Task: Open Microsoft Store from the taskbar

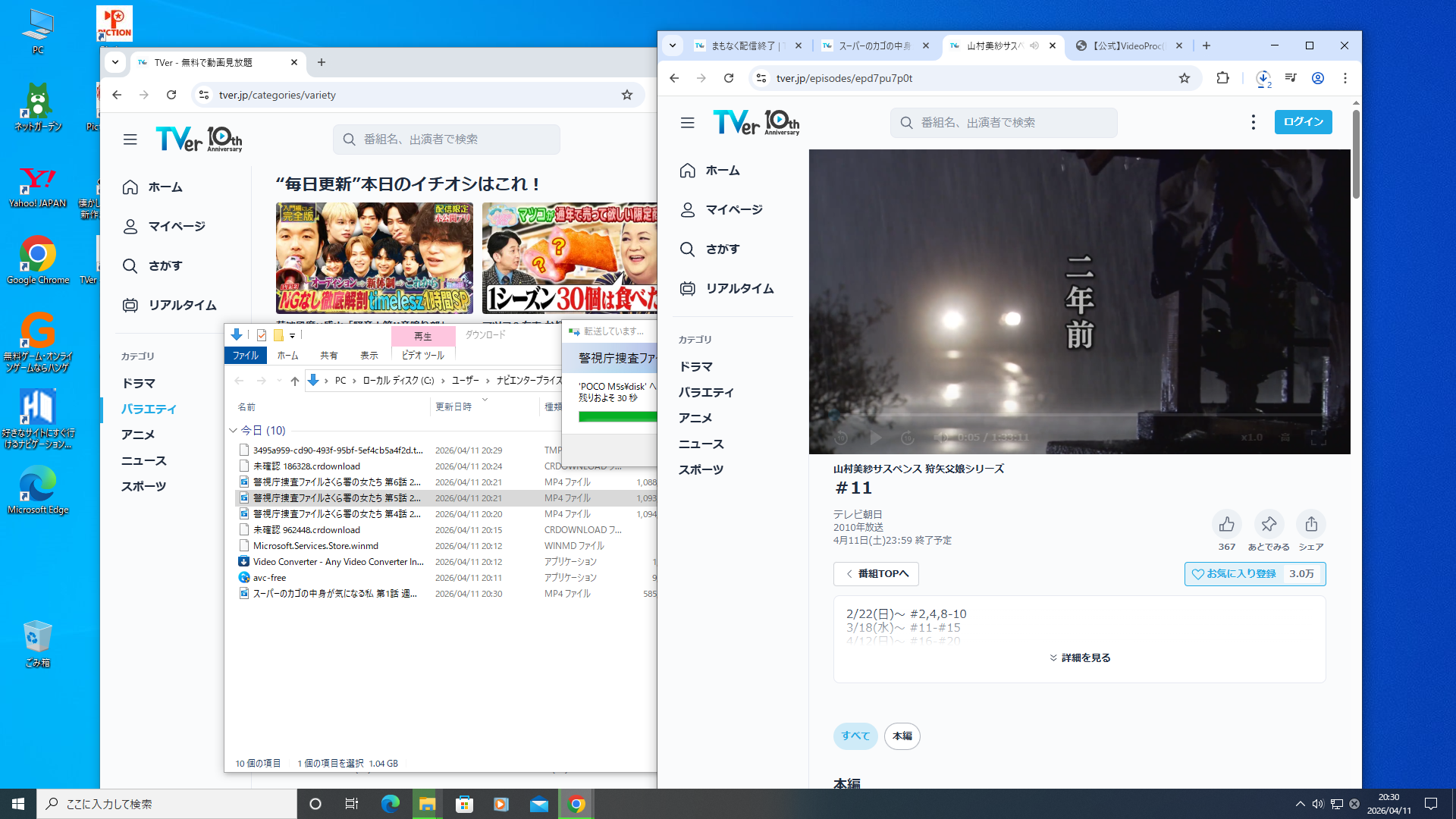Action: [x=464, y=804]
